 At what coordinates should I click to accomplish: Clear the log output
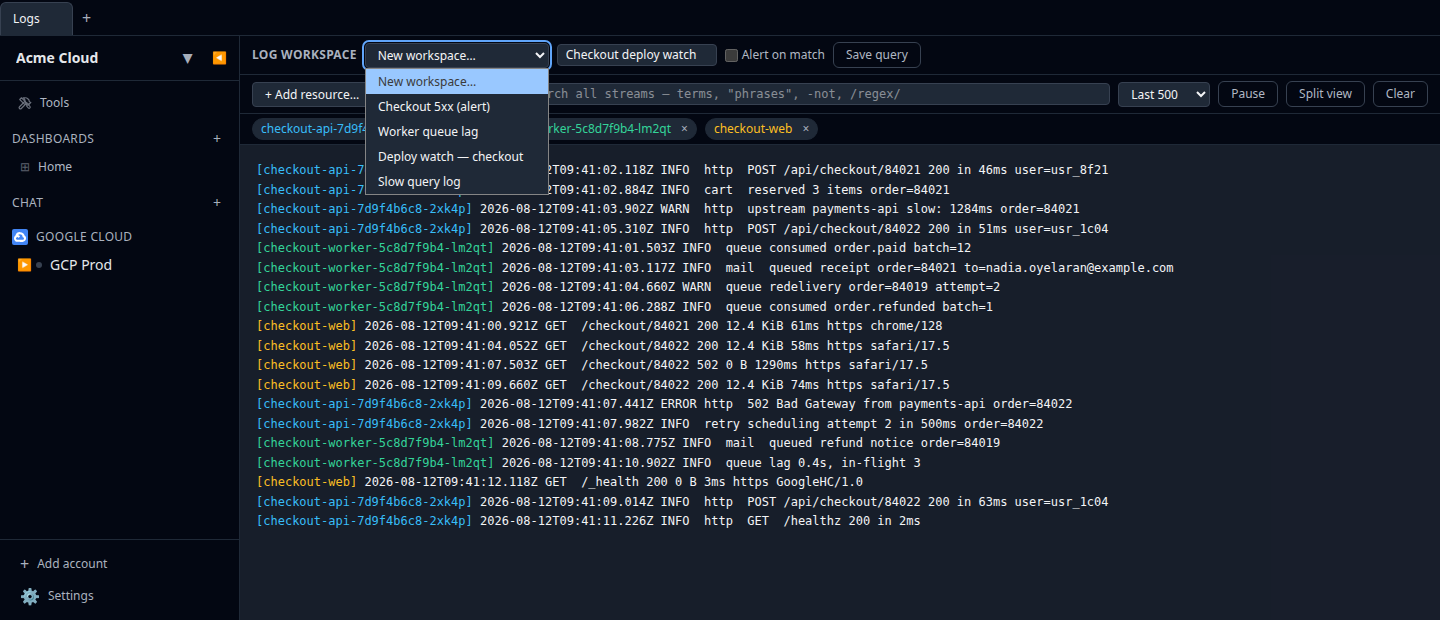tap(1400, 94)
